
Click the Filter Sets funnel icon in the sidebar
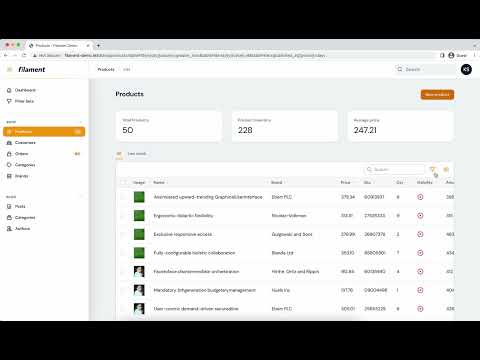pos(9,101)
